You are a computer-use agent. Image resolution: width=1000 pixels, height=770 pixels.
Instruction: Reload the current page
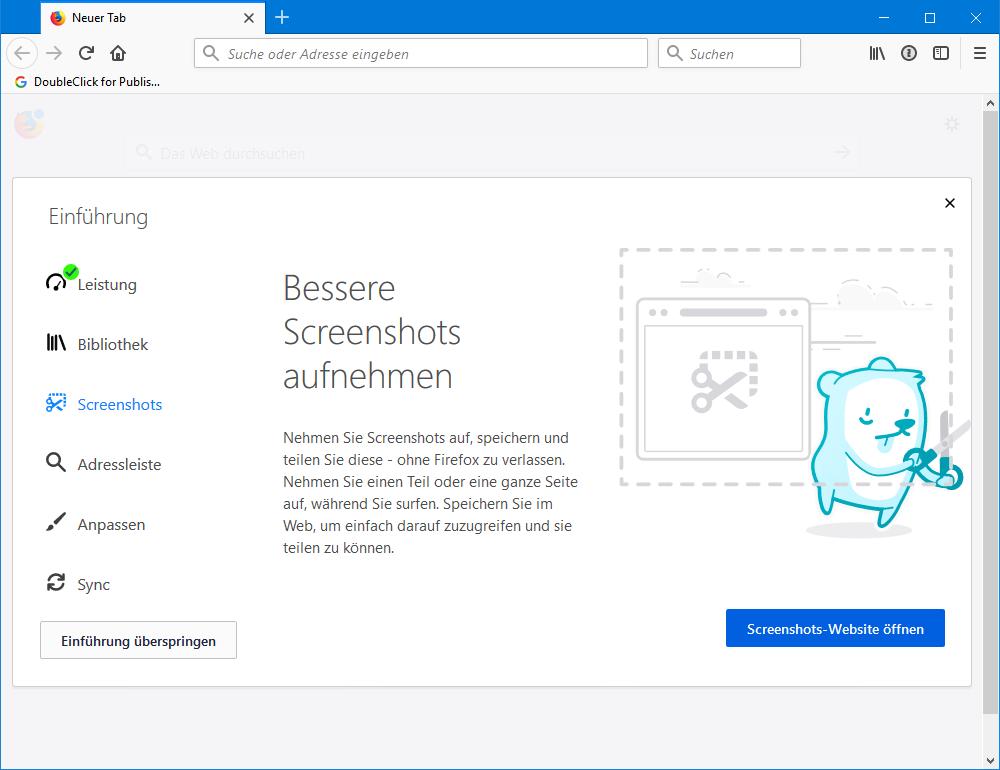click(86, 53)
